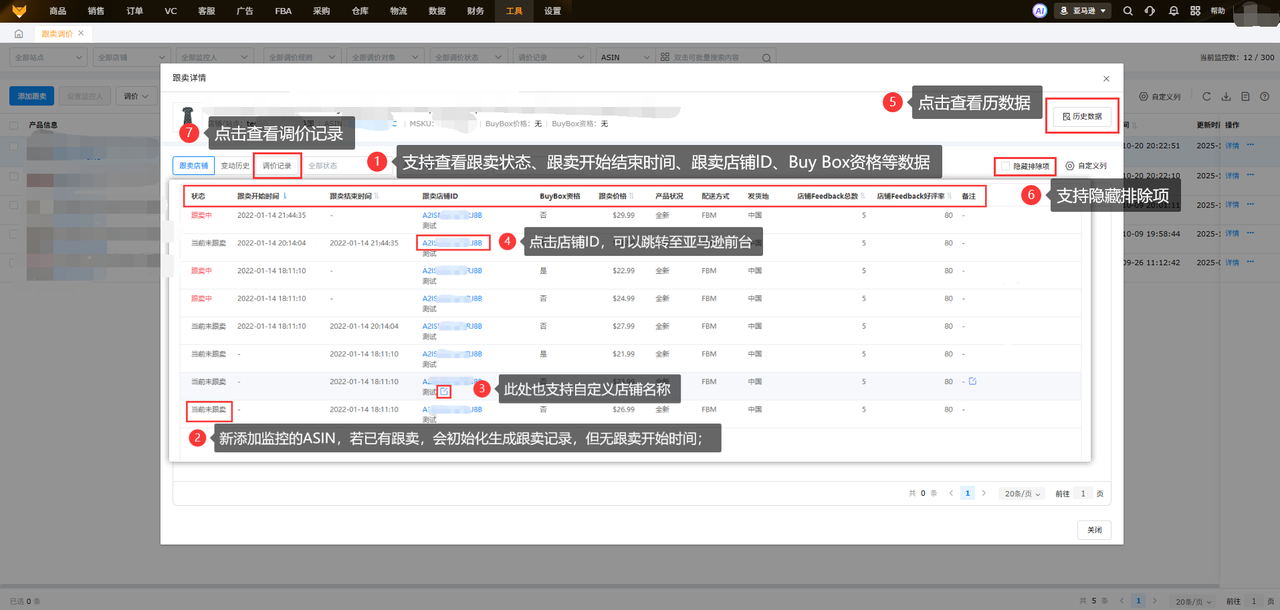
Task: Open shop ID link in the $22.99 row
Action: click(x=453, y=270)
